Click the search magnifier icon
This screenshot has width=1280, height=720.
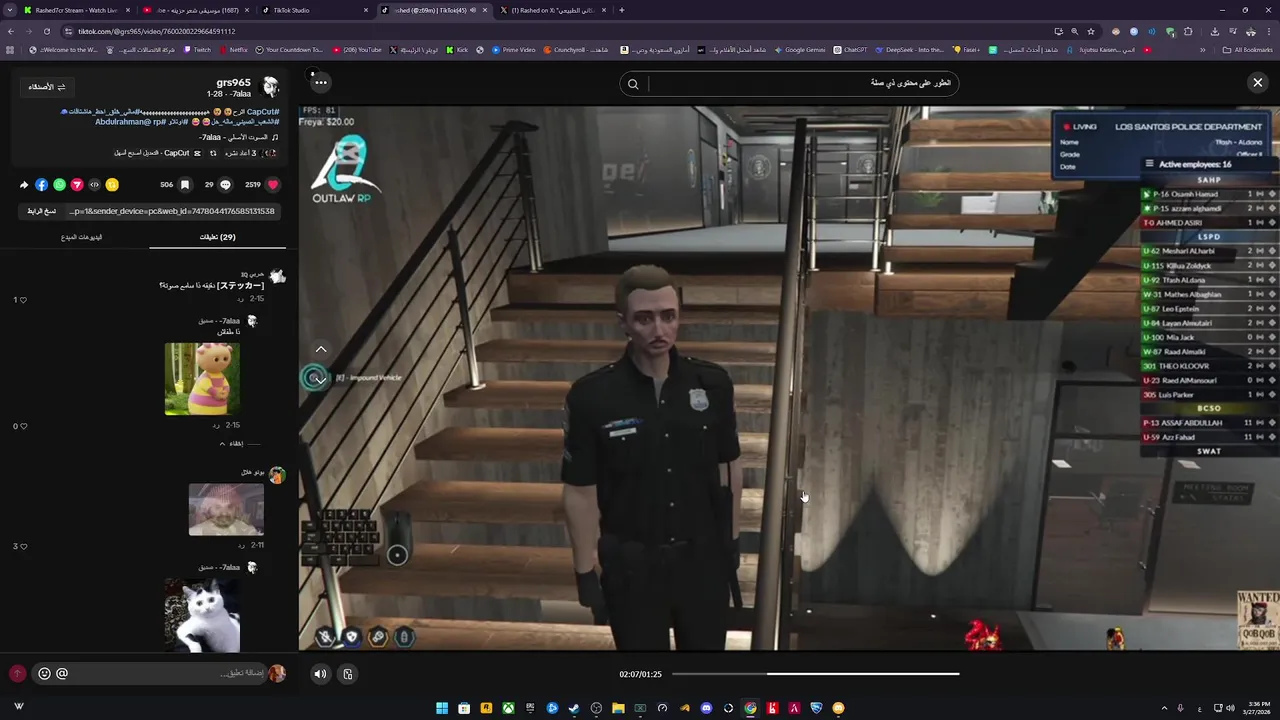[x=633, y=84]
